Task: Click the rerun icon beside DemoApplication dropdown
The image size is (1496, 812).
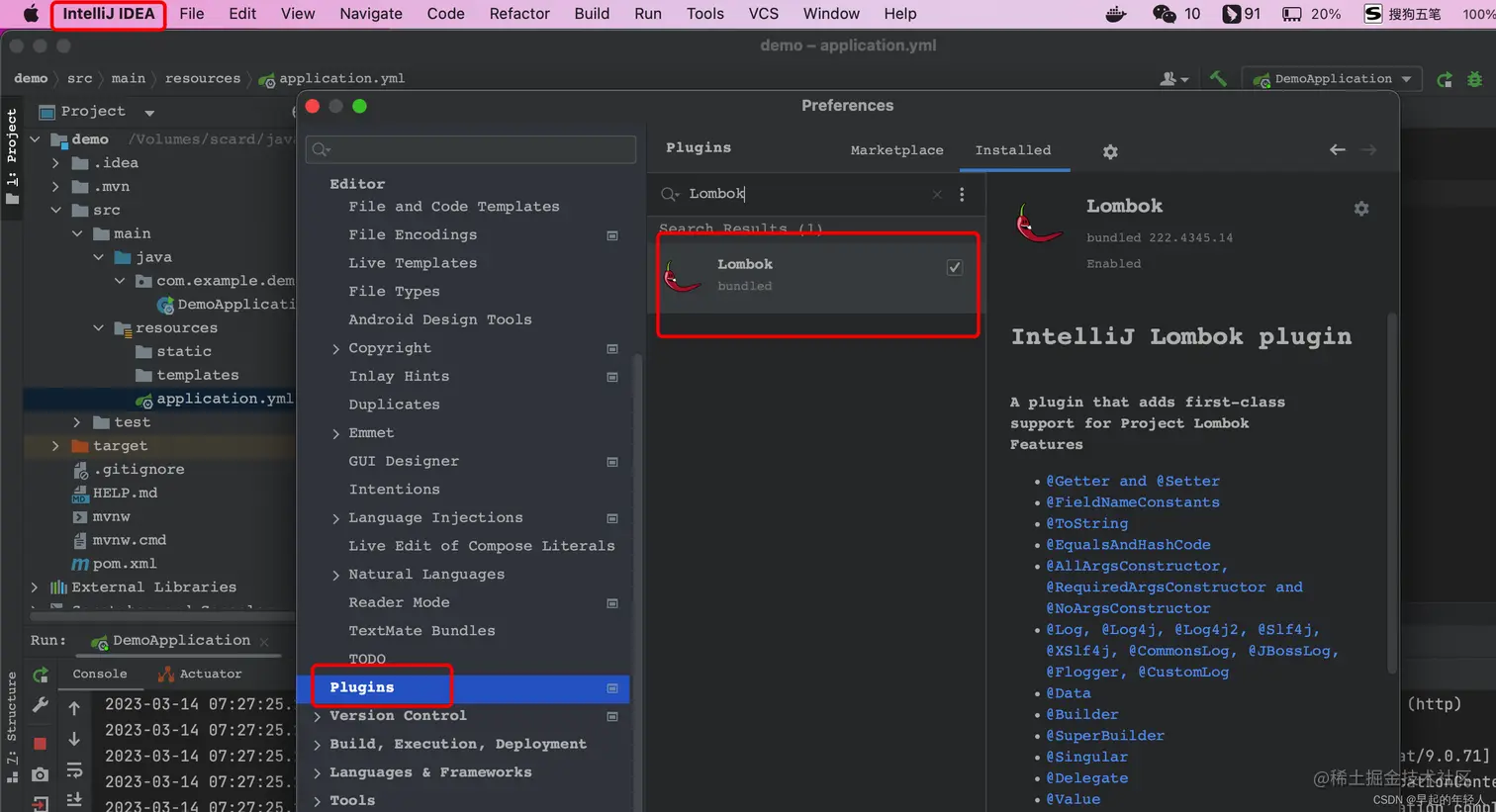Action: coord(1445,79)
